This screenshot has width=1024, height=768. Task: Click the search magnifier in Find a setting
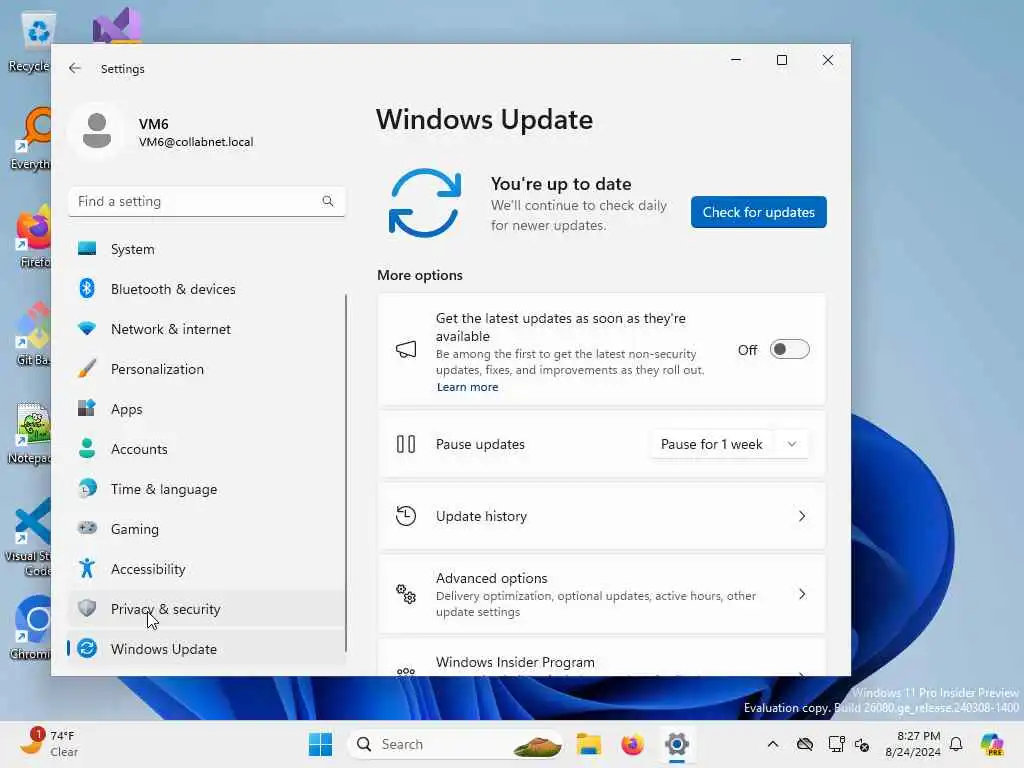[328, 201]
